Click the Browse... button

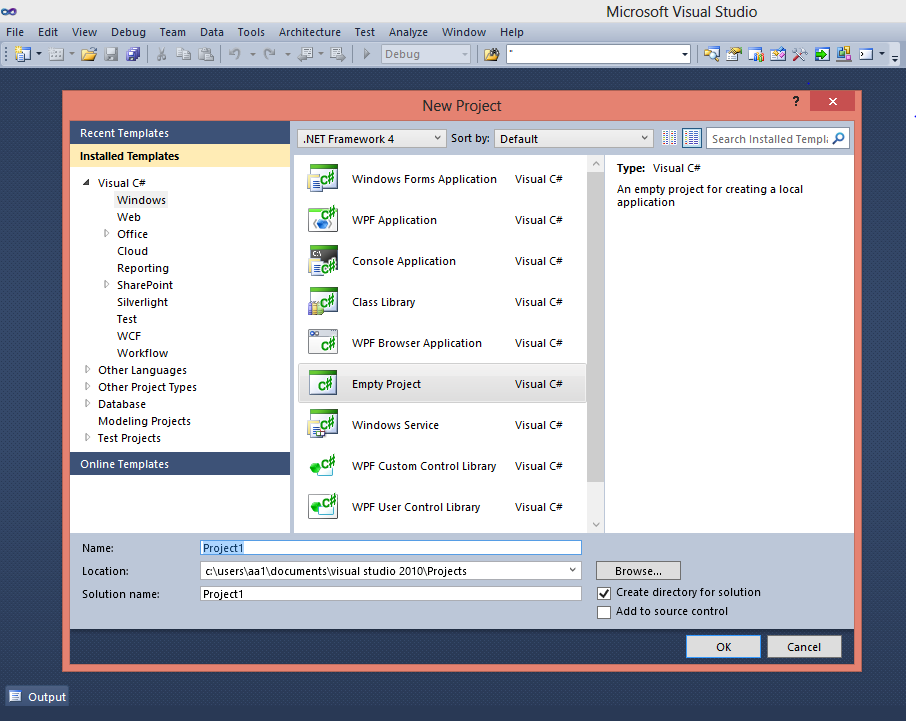click(638, 571)
